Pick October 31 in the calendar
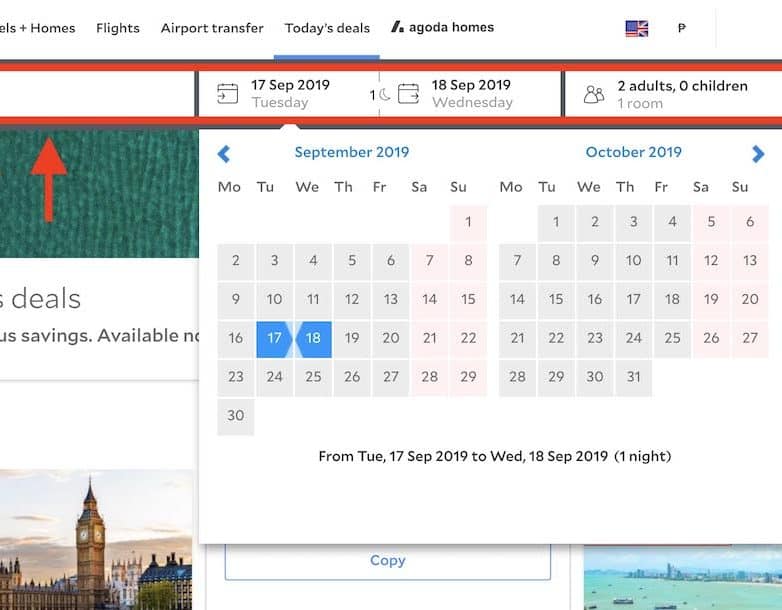The height and width of the screenshot is (610, 782). (633, 377)
